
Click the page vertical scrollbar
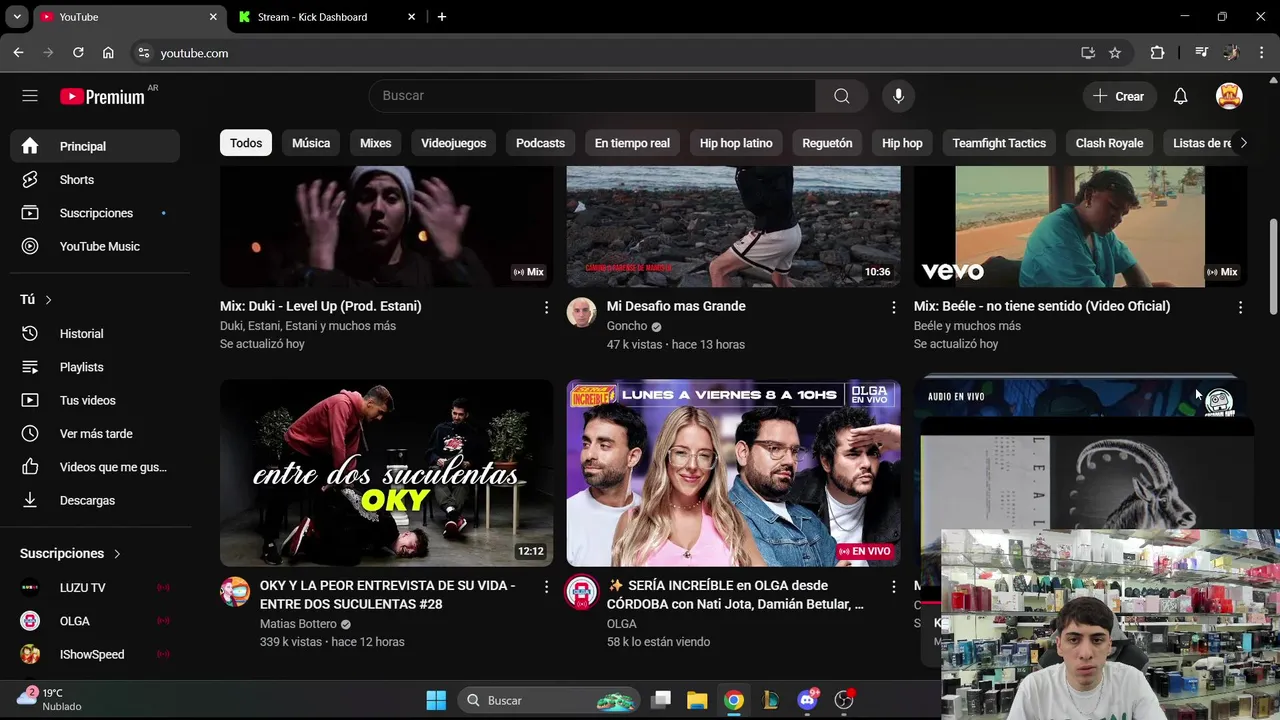tap(1273, 265)
